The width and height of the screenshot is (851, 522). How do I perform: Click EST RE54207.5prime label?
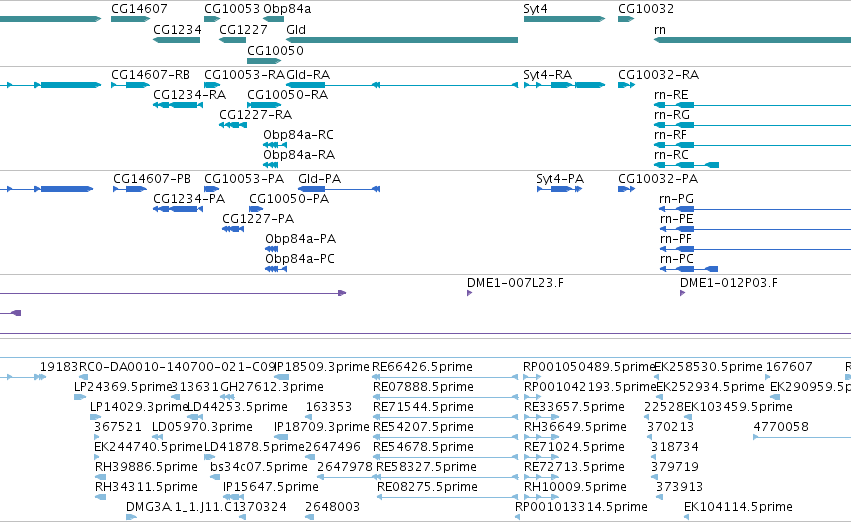423,427
